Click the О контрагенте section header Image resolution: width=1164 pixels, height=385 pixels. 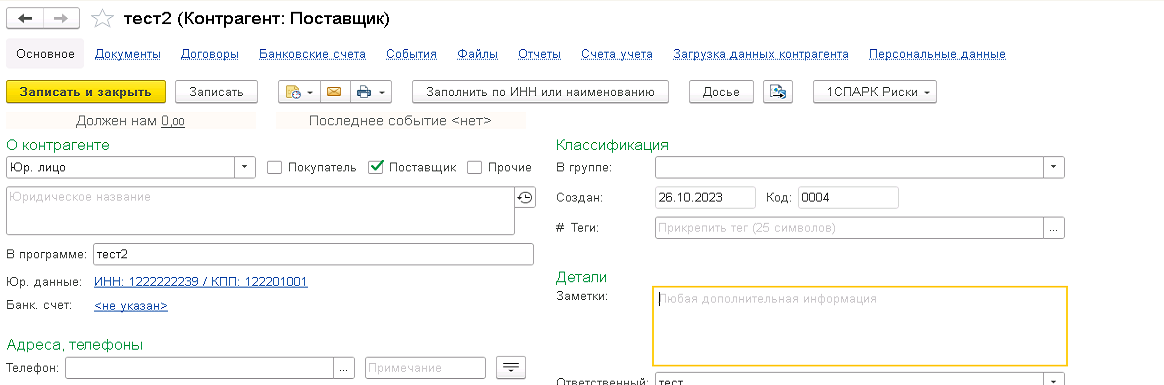pyautogui.click(x=58, y=145)
